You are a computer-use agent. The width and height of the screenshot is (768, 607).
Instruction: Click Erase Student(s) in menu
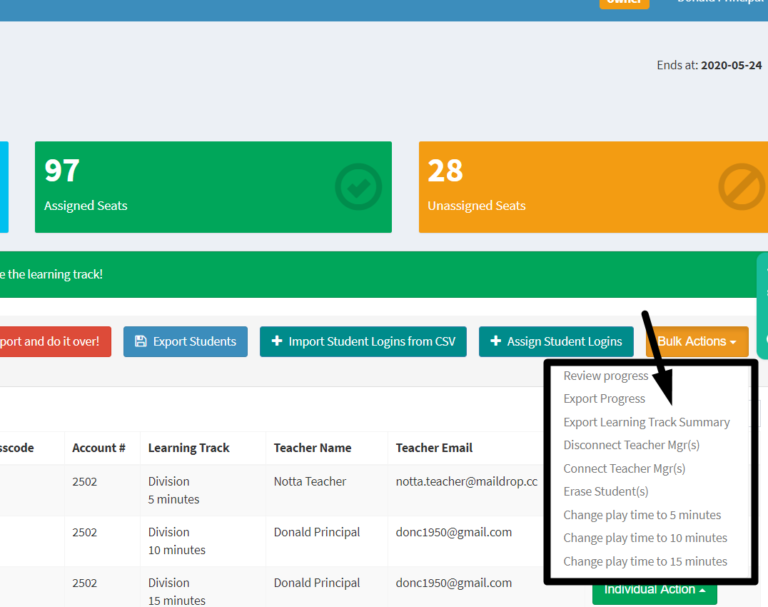pos(605,491)
